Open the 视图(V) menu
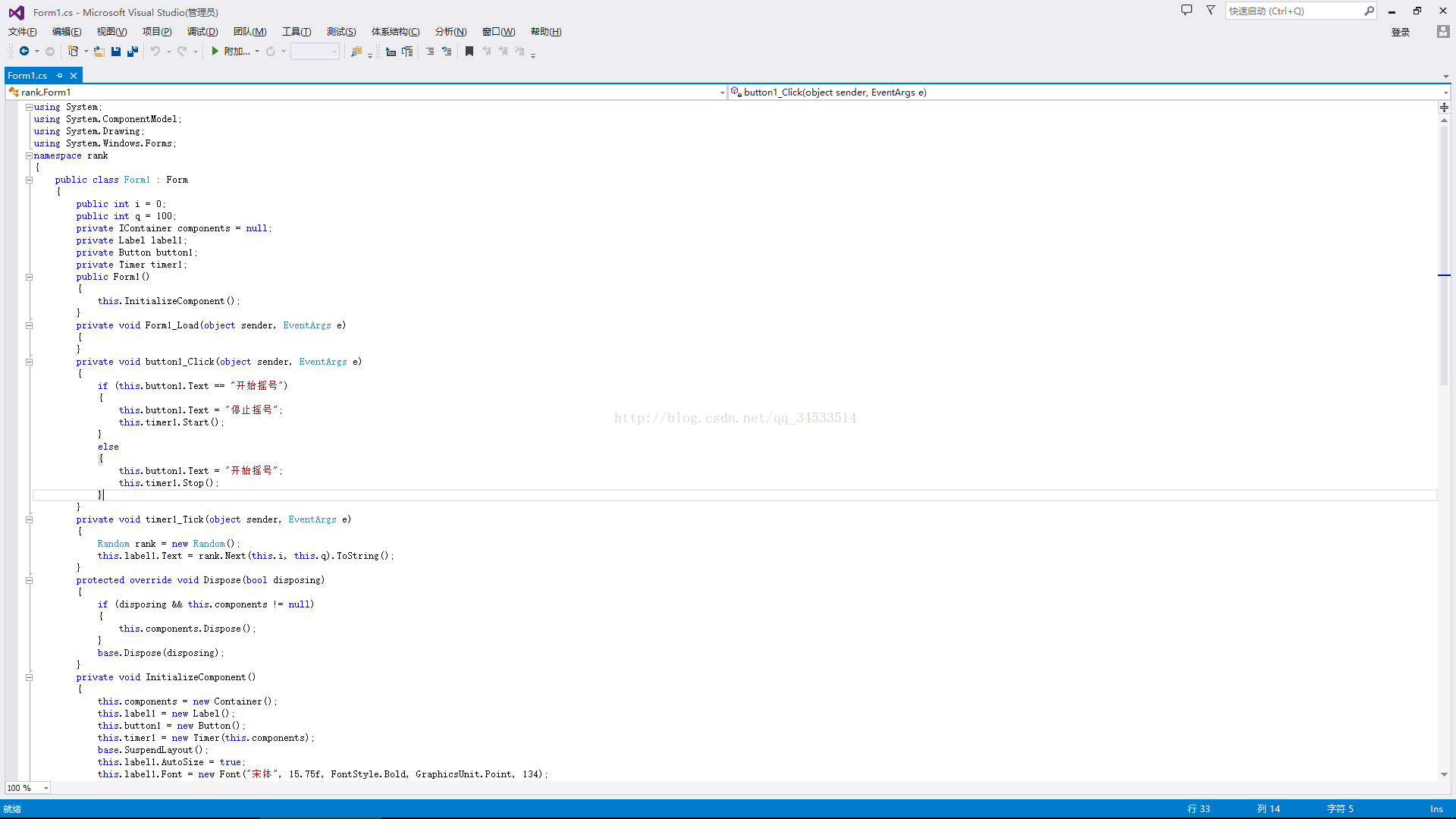 [111, 32]
